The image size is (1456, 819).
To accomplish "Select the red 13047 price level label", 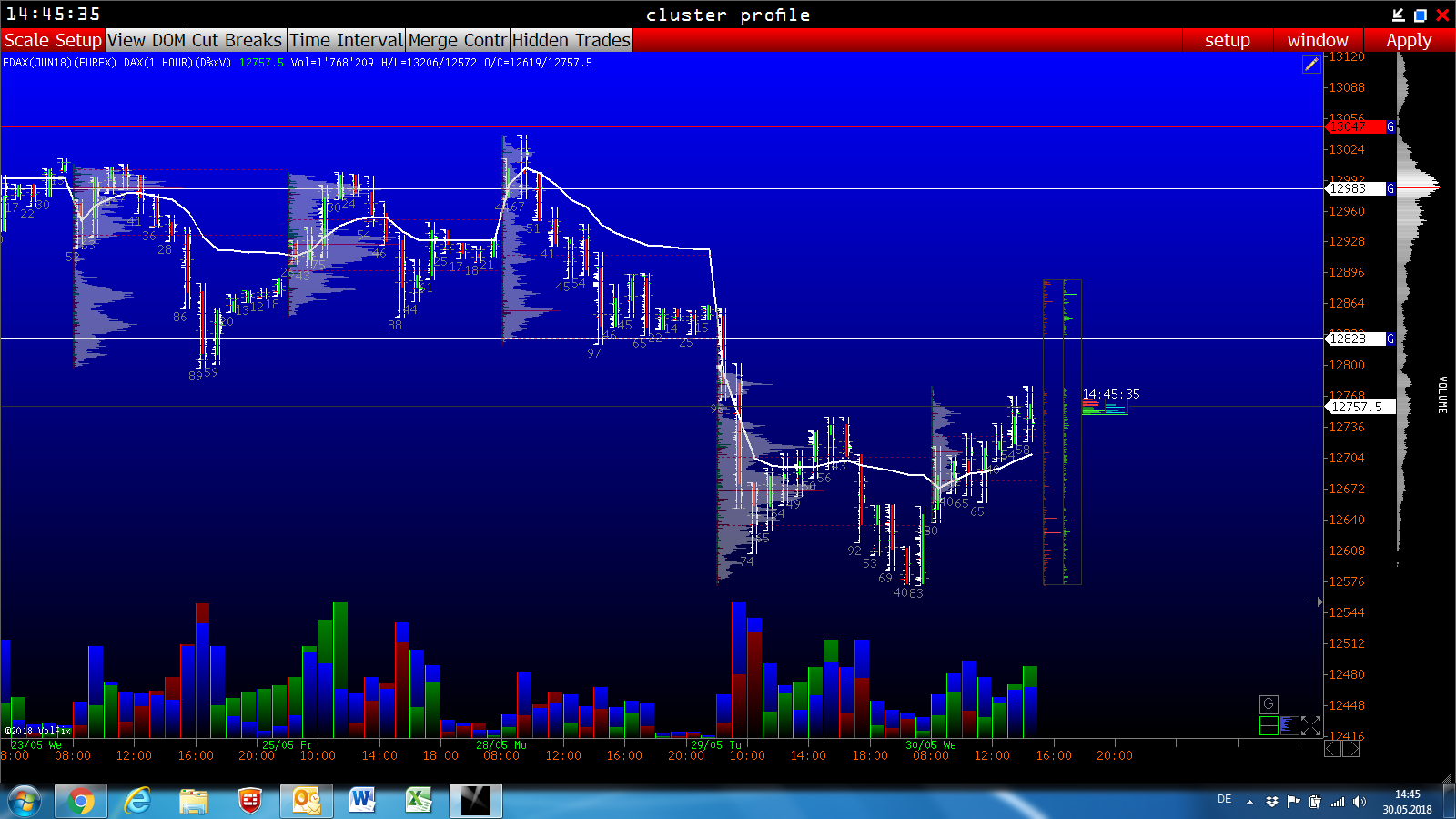I will tap(1357, 126).
